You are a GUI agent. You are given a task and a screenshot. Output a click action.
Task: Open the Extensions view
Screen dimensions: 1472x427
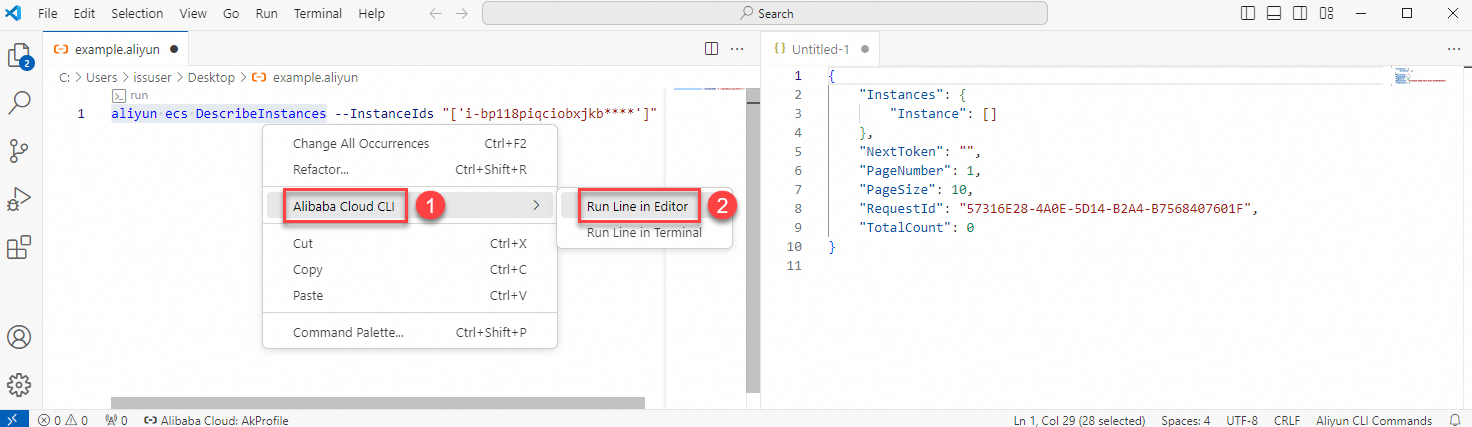[20, 247]
